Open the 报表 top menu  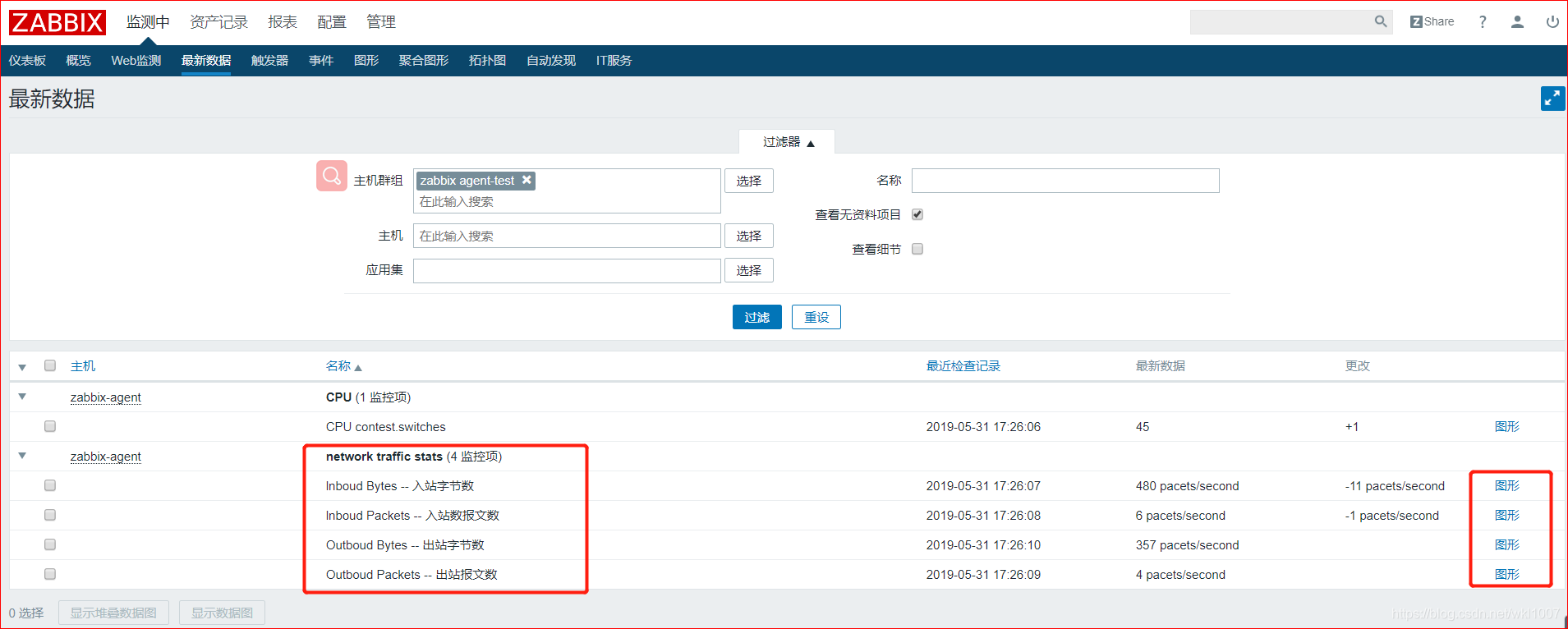283,22
